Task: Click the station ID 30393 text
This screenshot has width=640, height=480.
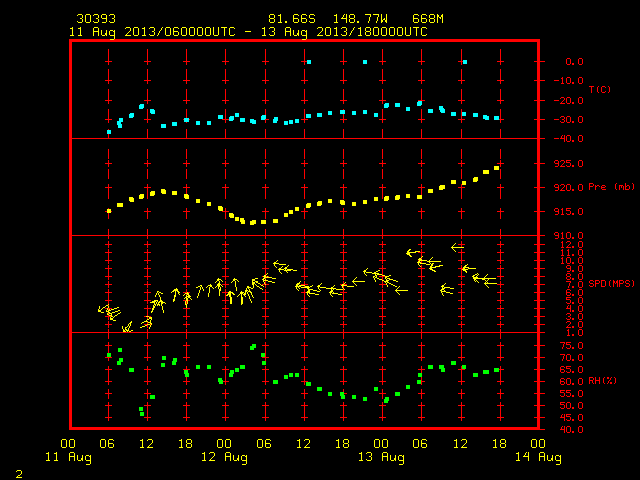Action: tap(96, 19)
